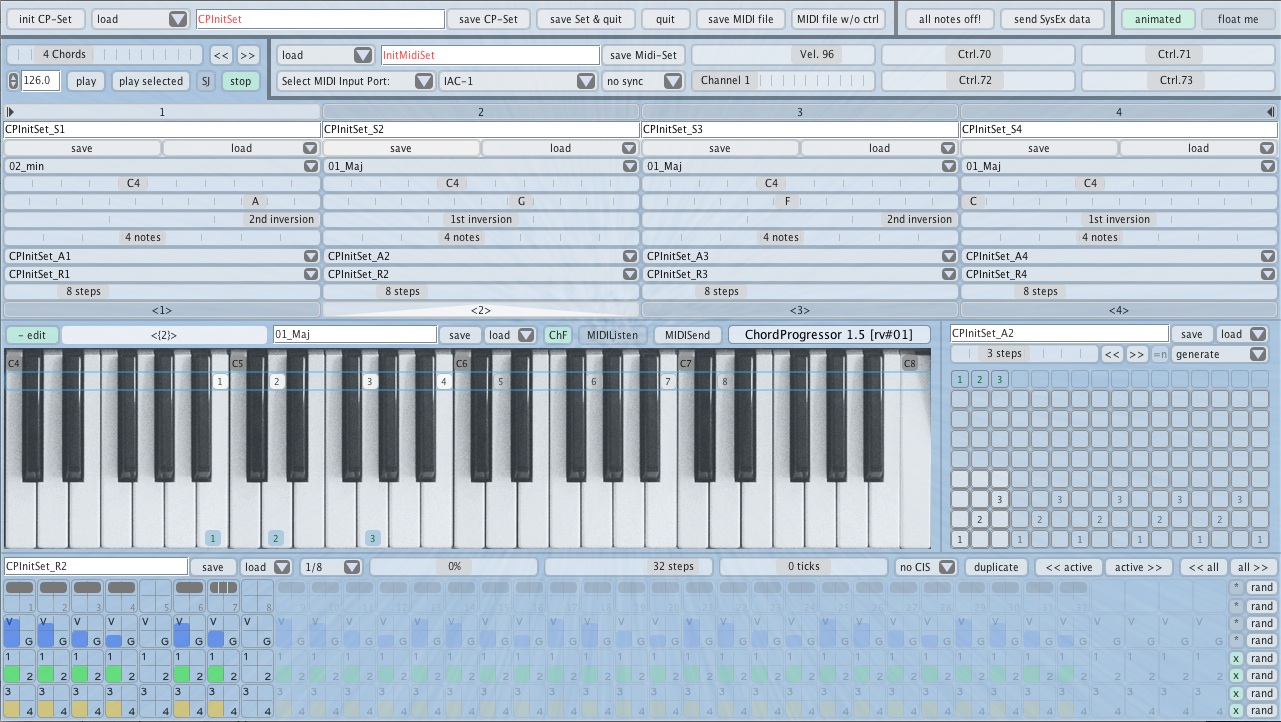Click the left triangle marker in slot header

[x=10, y=112]
